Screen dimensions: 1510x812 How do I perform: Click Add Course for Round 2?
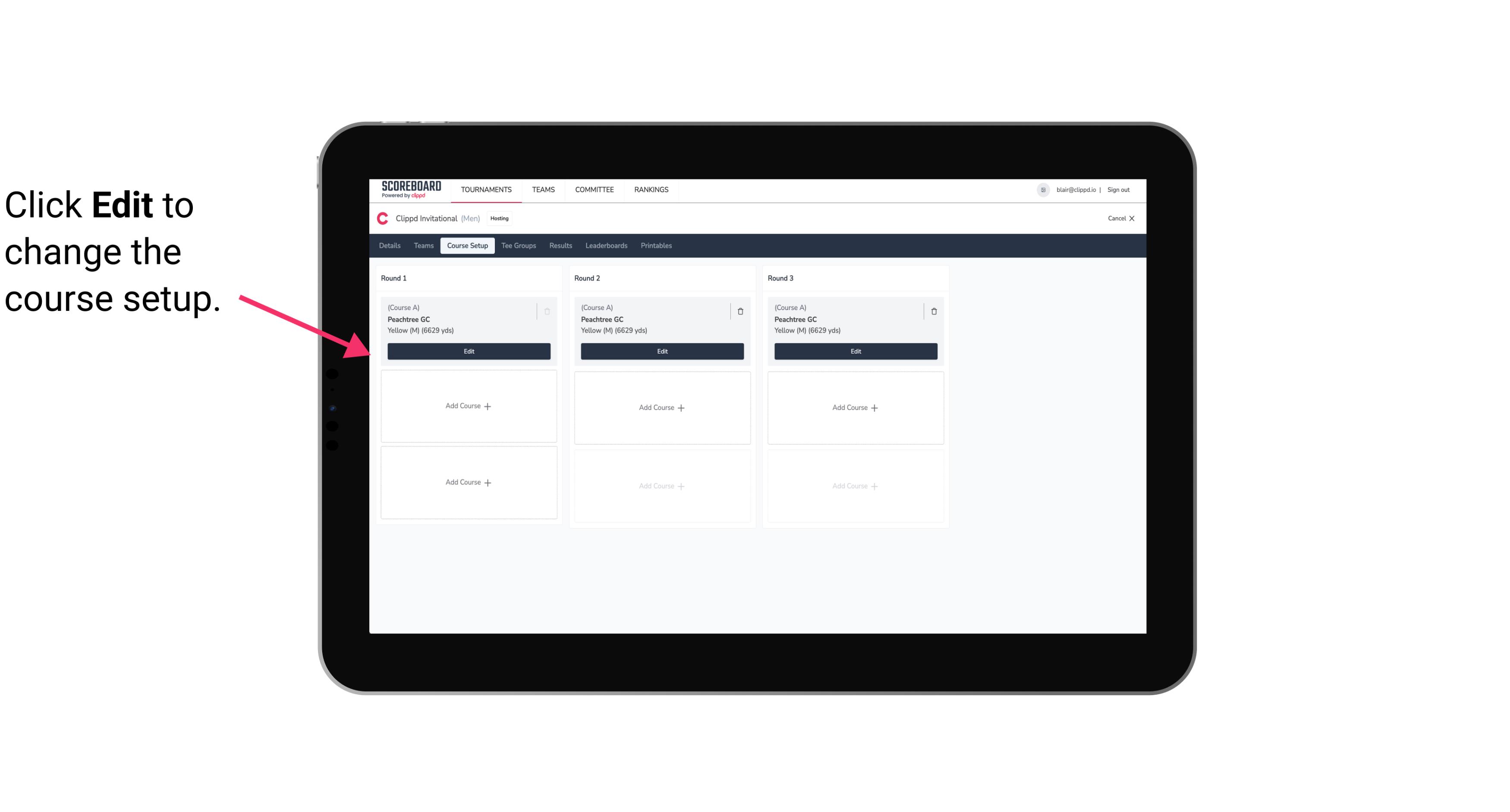pos(662,407)
